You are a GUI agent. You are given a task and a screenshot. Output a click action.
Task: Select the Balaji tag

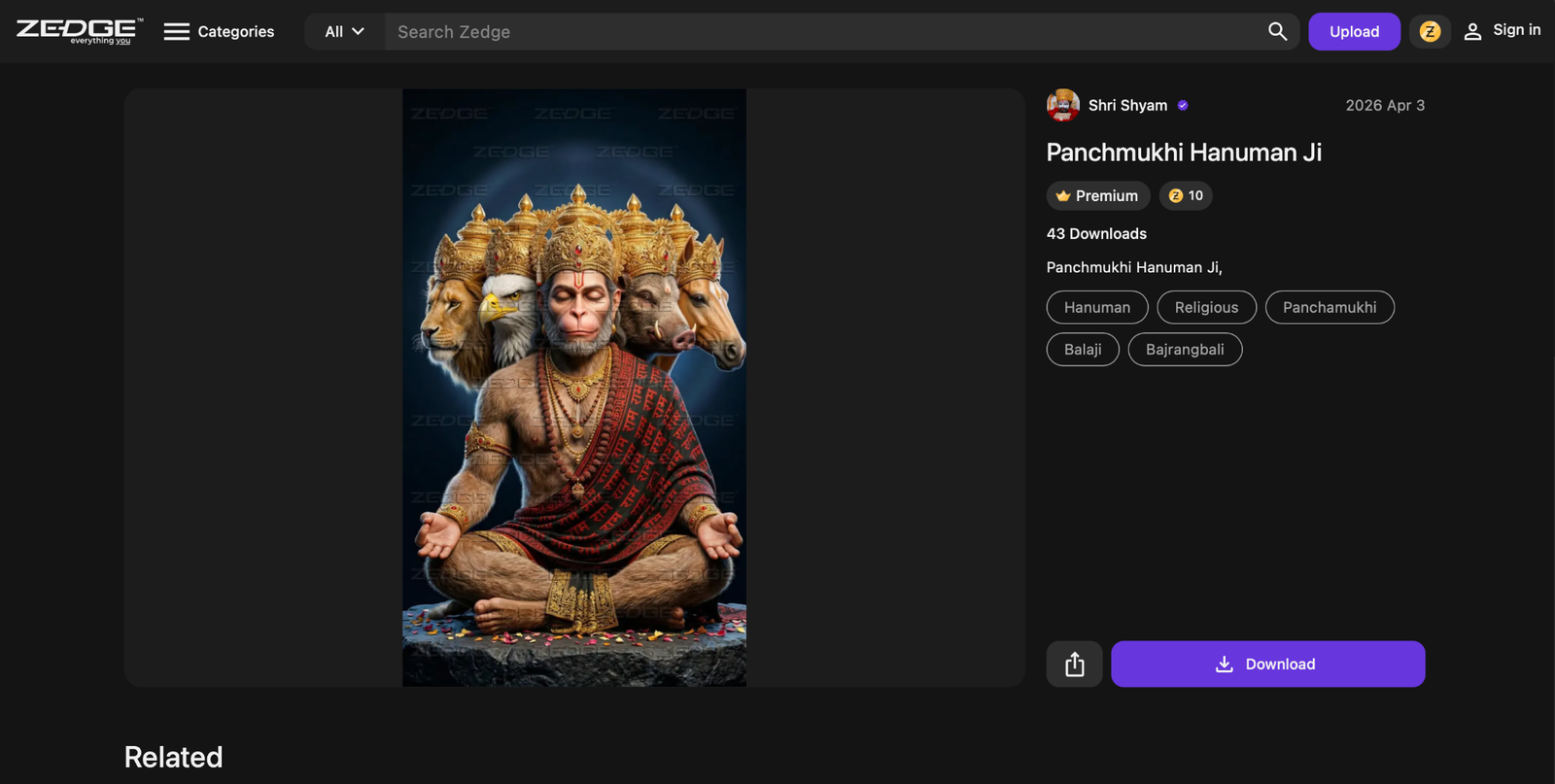[x=1083, y=350]
